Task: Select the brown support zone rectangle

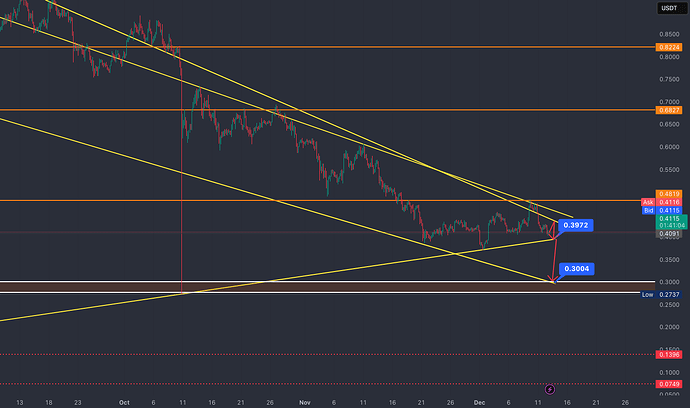Action: click(300, 287)
